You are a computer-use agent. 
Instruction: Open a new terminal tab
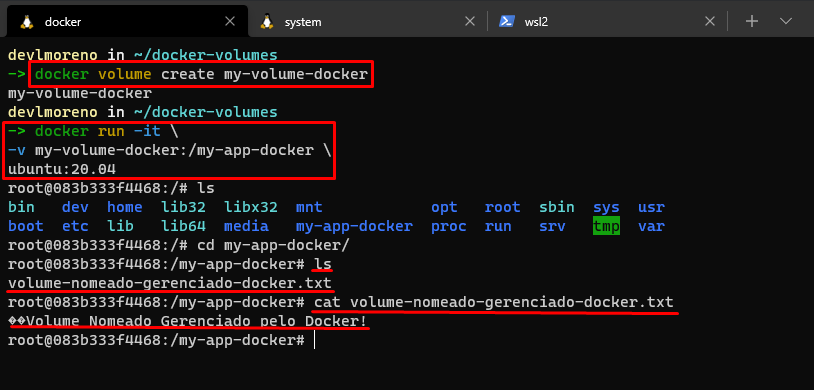tap(752, 21)
